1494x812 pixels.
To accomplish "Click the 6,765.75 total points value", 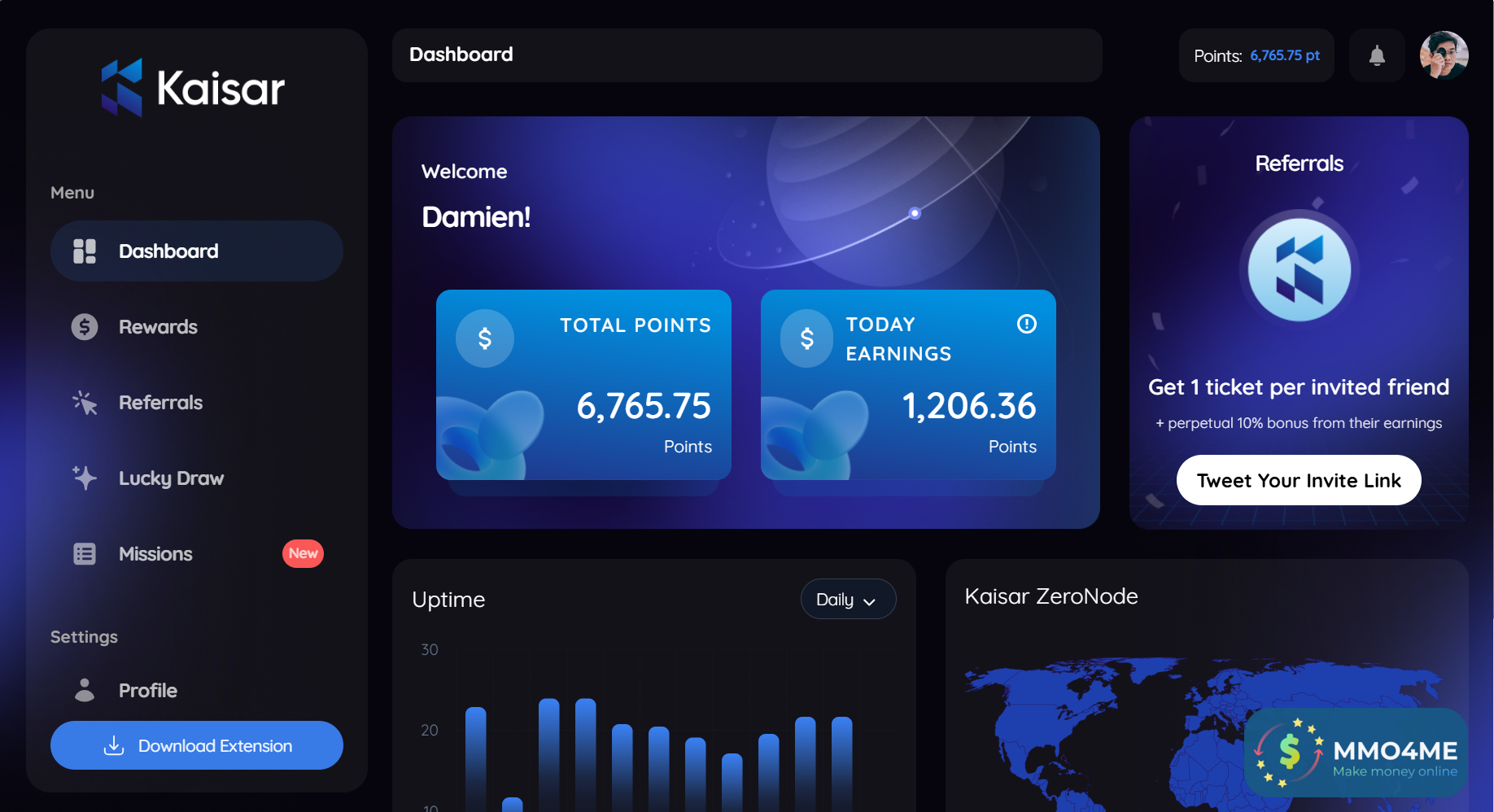I will point(644,406).
